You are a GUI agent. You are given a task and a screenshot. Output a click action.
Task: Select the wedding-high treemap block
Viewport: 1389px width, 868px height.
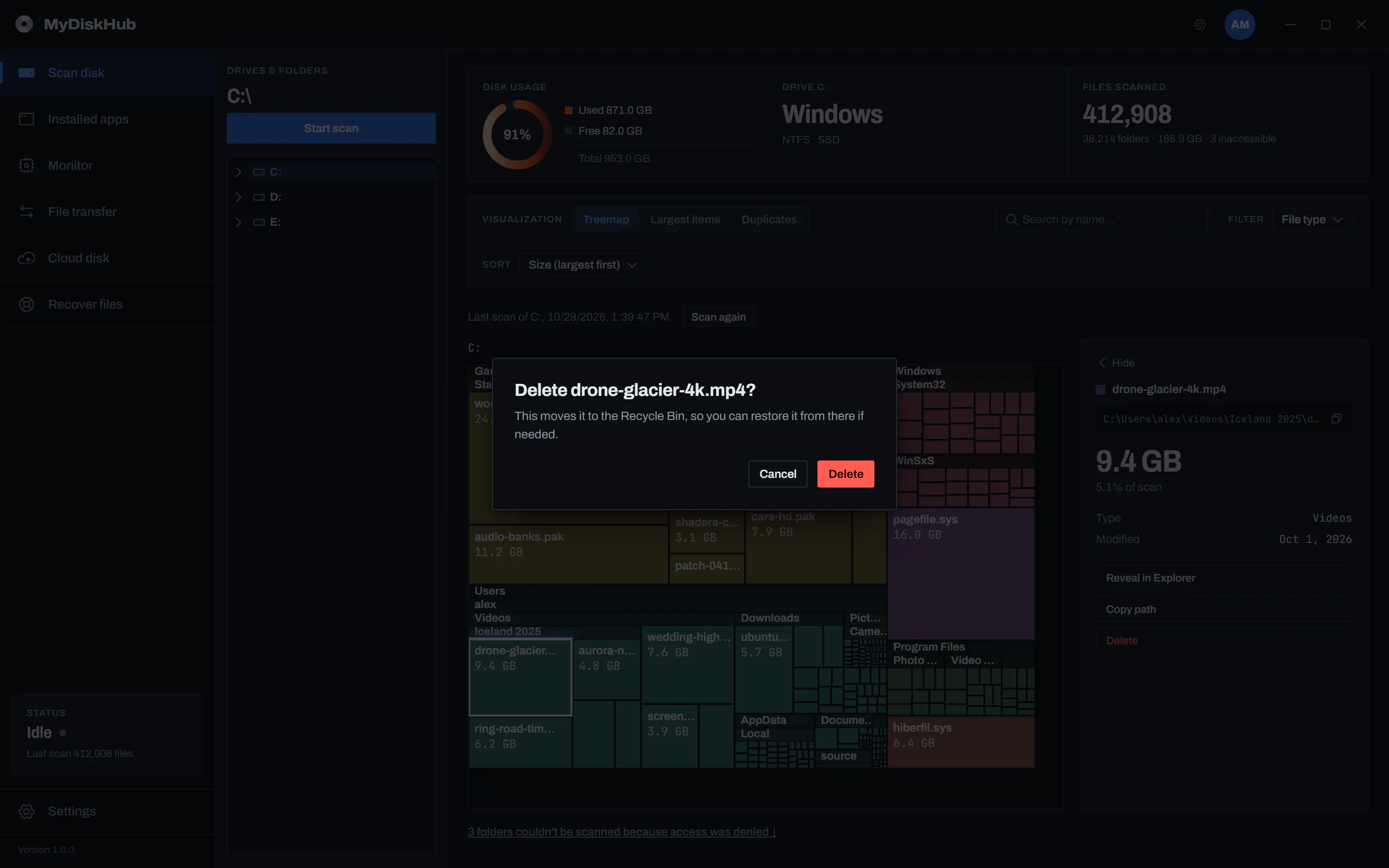(688, 665)
